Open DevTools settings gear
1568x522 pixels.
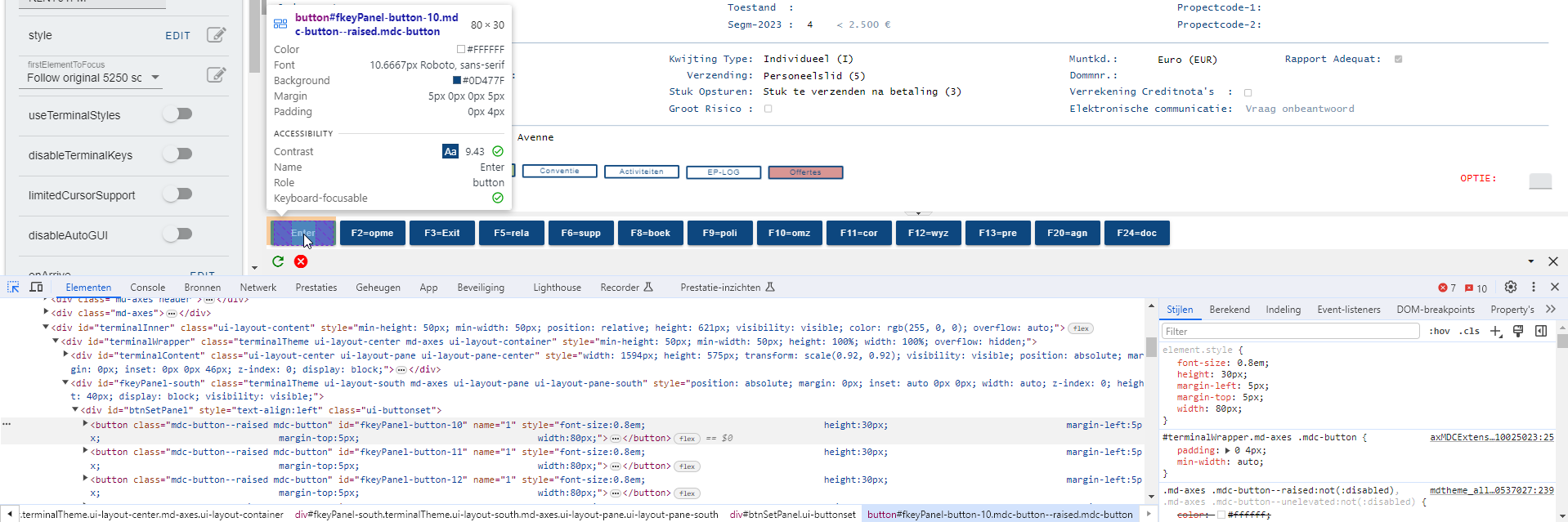pyautogui.click(x=1511, y=288)
